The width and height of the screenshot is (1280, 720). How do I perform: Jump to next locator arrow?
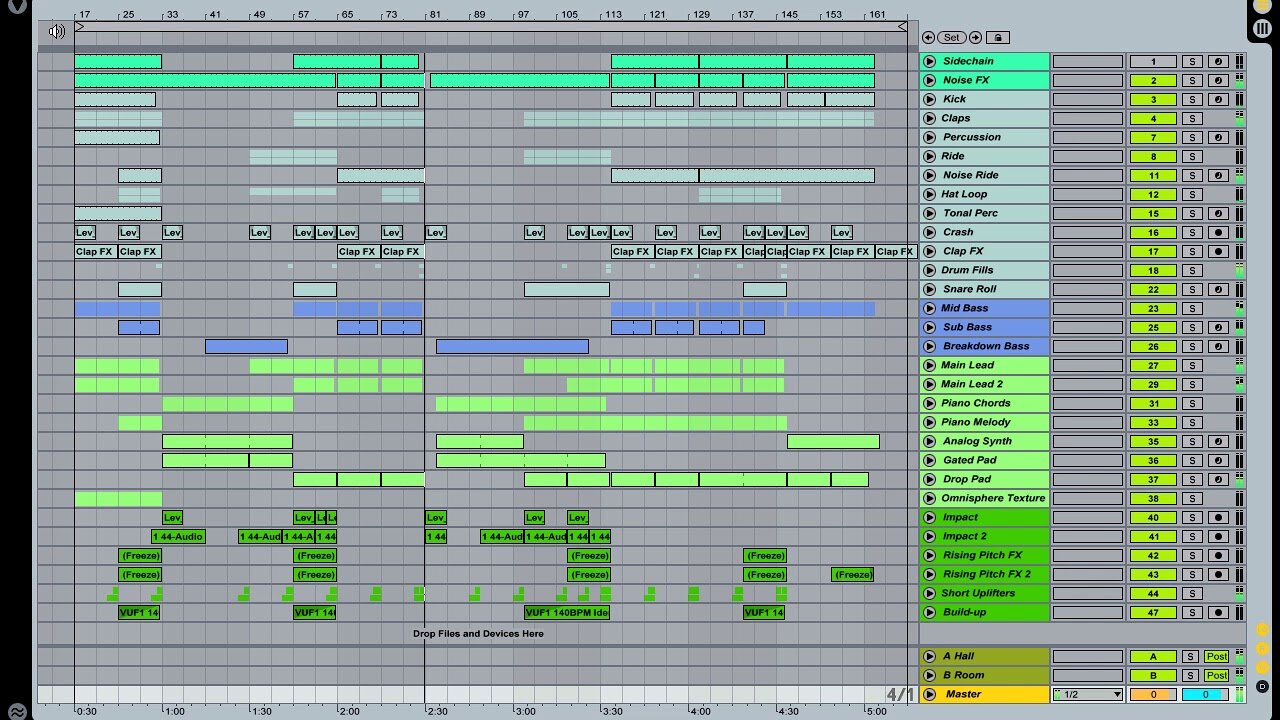[x=975, y=37]
